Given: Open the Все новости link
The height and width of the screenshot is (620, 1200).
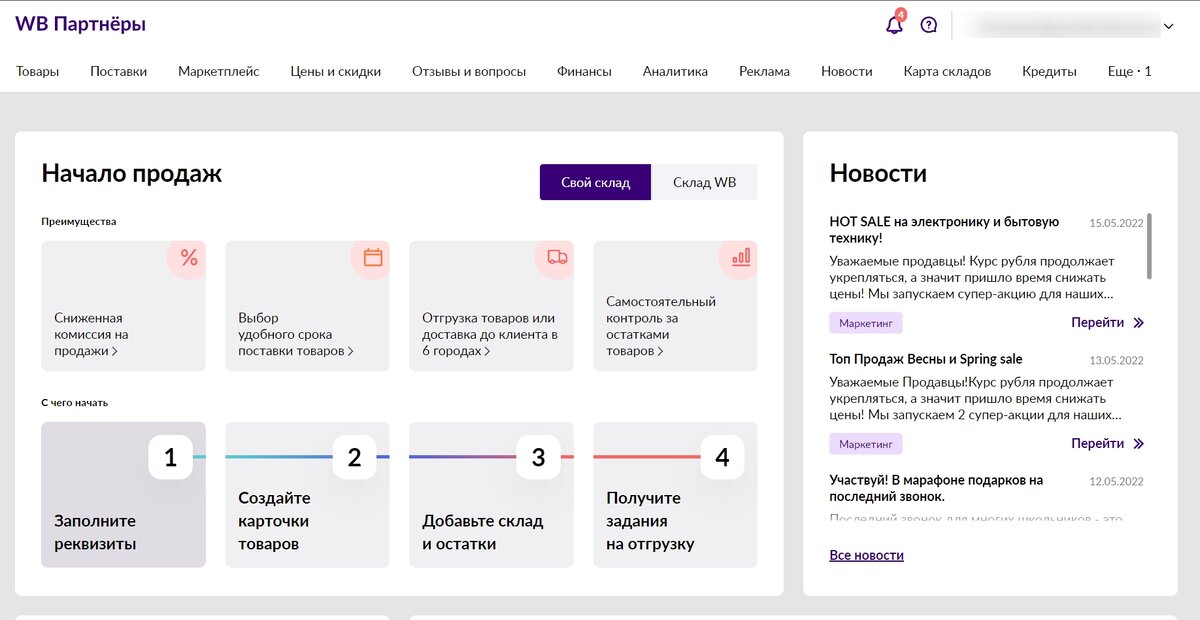Looking at the screenshot, I should click(867, 555).
